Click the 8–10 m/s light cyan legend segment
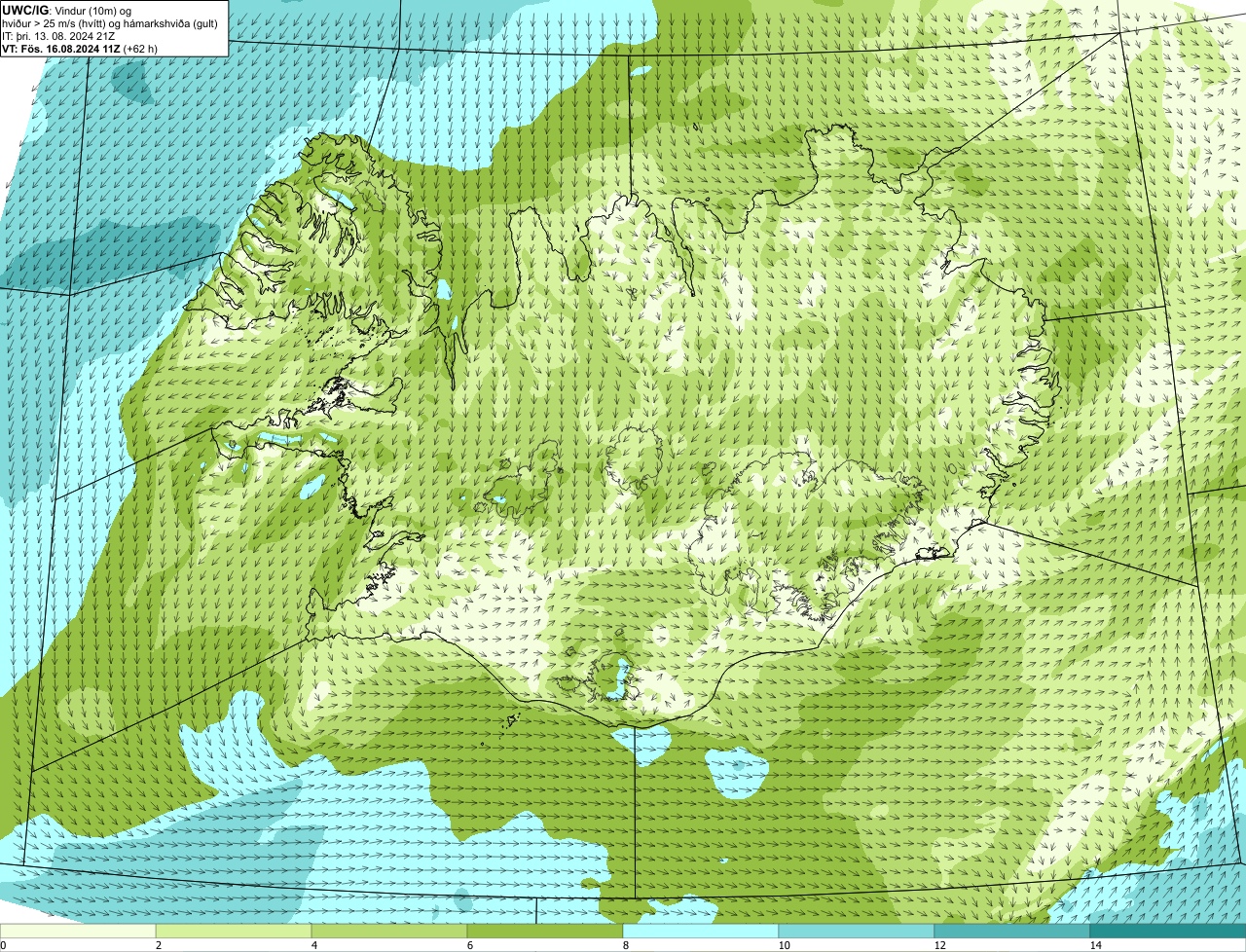Screen dimensions: 1246x952 tap(701, 932)
